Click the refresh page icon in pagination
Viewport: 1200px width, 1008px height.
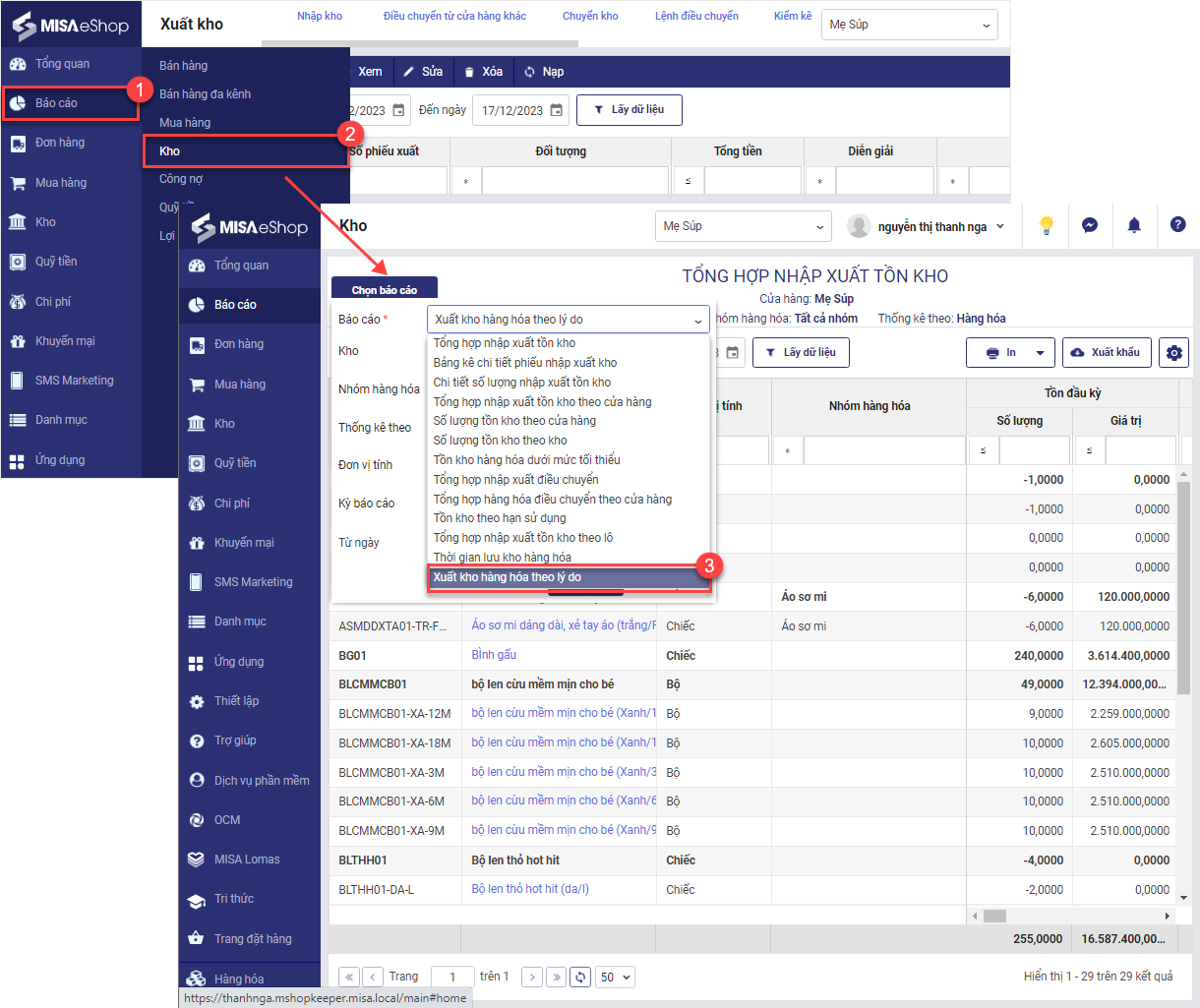click(x=580, y=977)
